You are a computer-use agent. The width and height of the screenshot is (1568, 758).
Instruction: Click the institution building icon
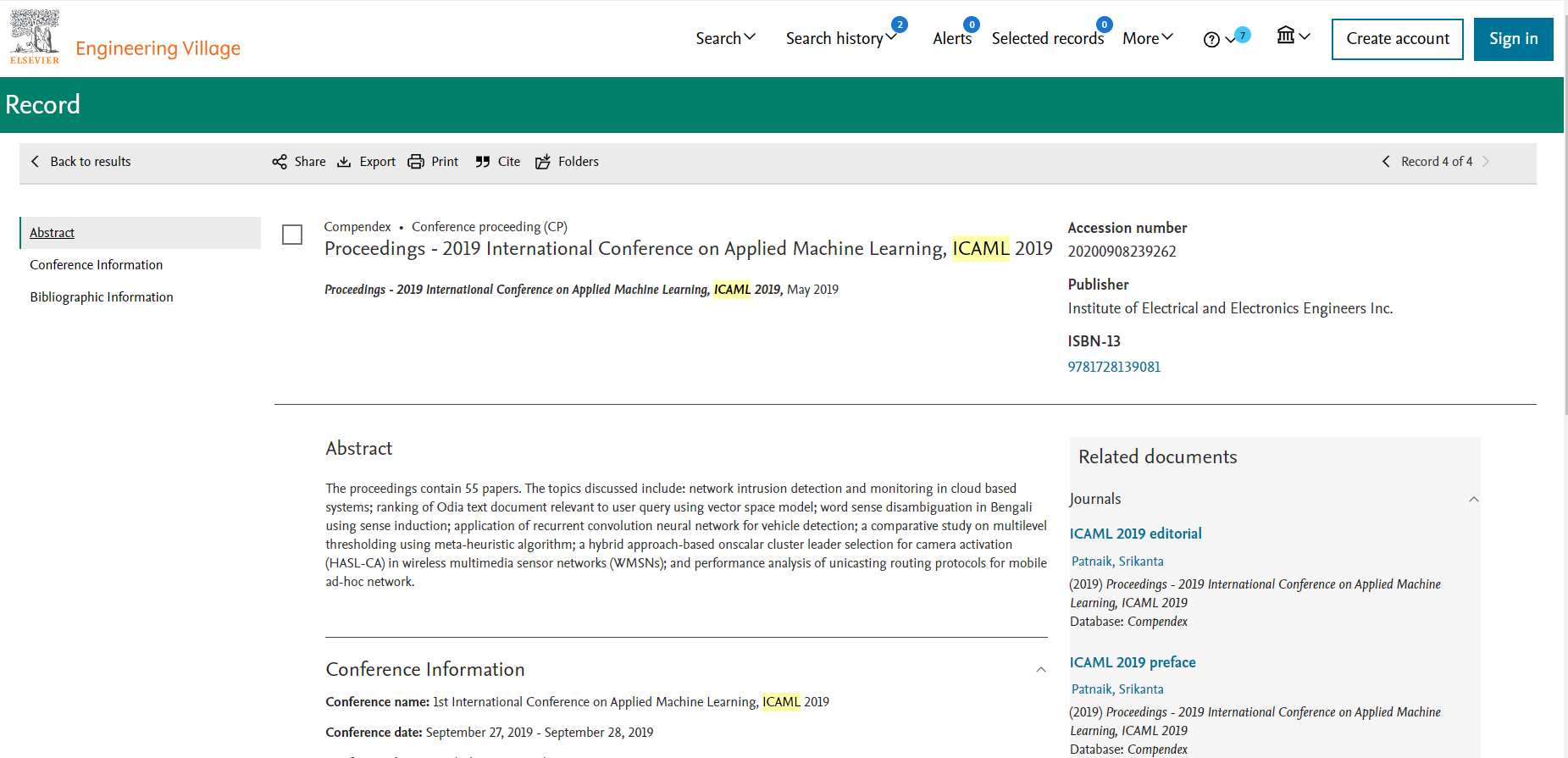point(1286,35)
